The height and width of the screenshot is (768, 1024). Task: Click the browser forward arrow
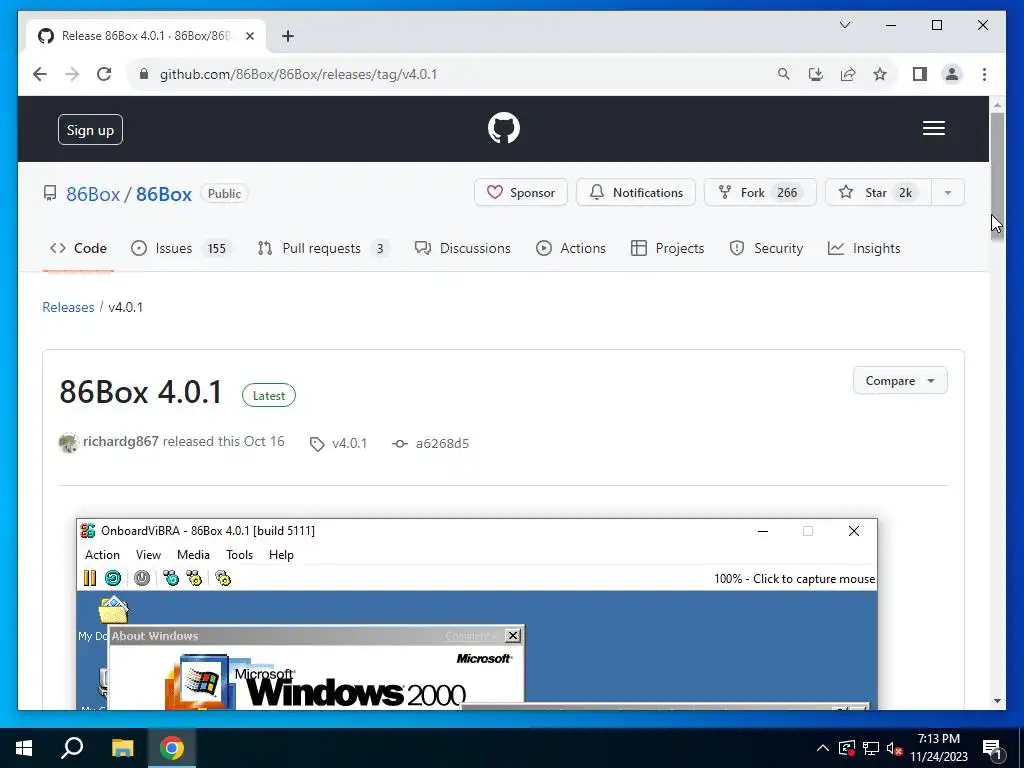[72, 74]
